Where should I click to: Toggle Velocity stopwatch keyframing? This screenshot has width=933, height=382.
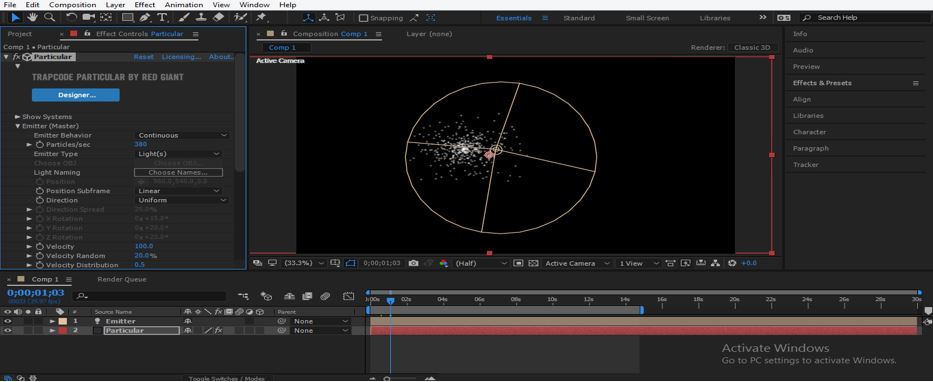tap(39, 246)
